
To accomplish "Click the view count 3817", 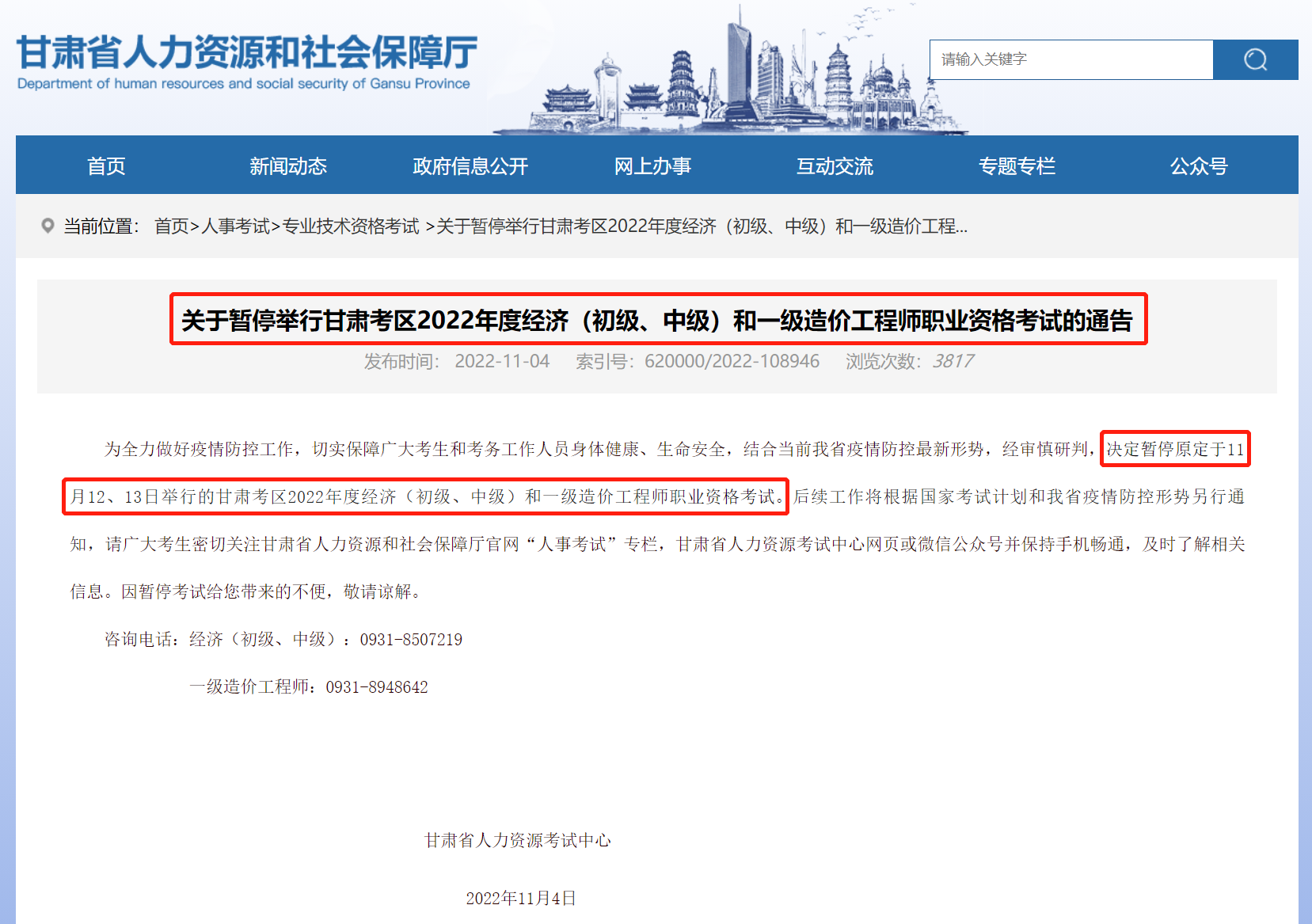I will (953, 362).
